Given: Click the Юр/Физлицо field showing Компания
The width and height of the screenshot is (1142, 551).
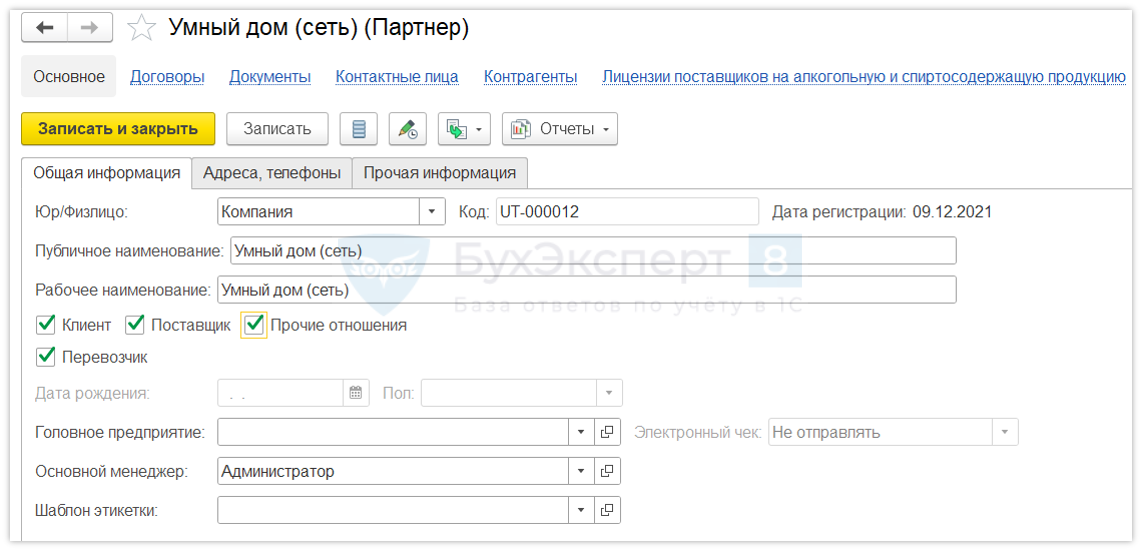Looking at the screenshot, I should click(318, 212).
